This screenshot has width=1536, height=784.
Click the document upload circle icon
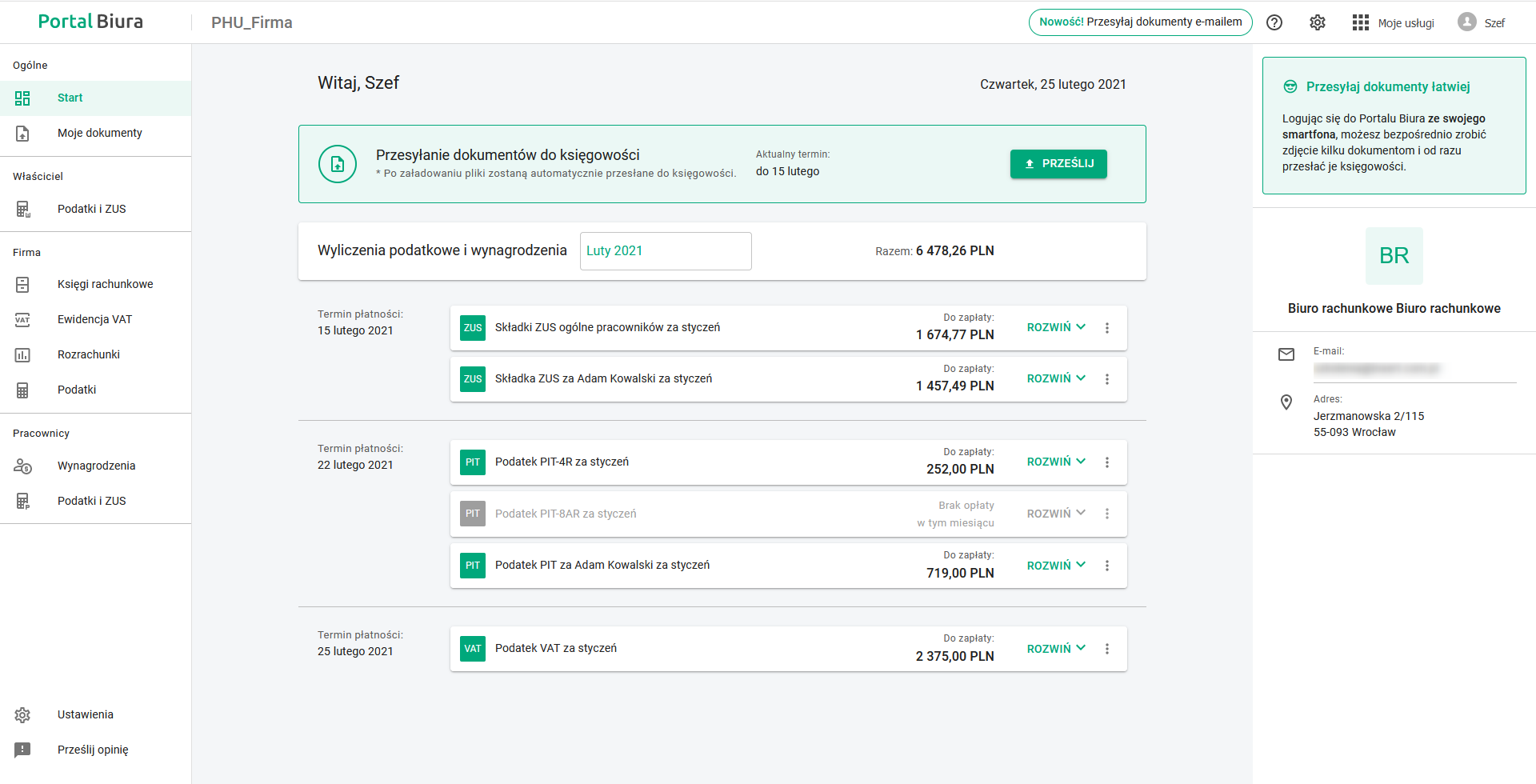(338, 164)
